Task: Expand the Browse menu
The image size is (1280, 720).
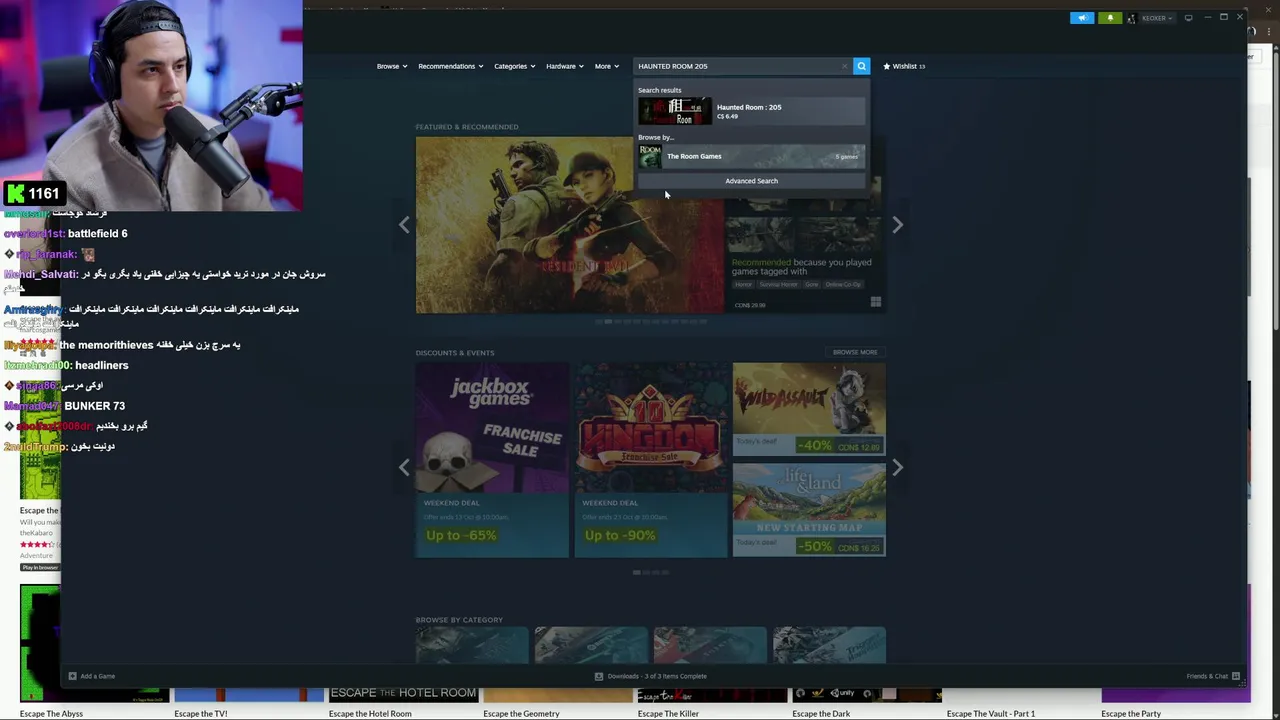Action: [392, 66]
